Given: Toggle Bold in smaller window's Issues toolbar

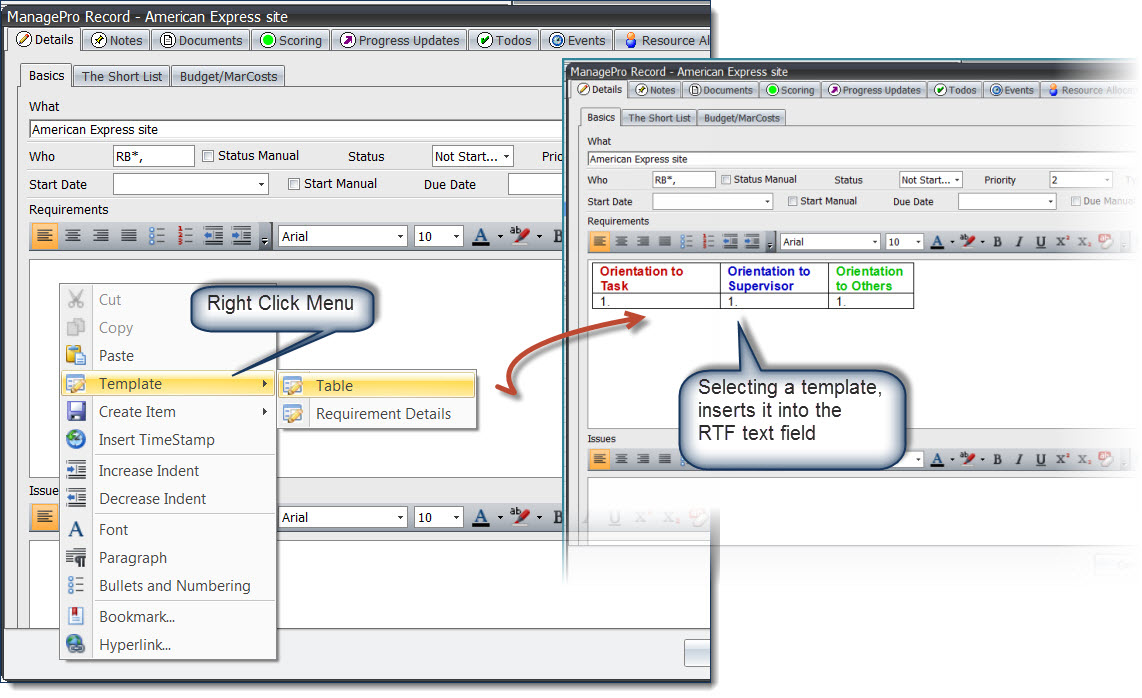Looking at the screenshot, I should point(997,459).
